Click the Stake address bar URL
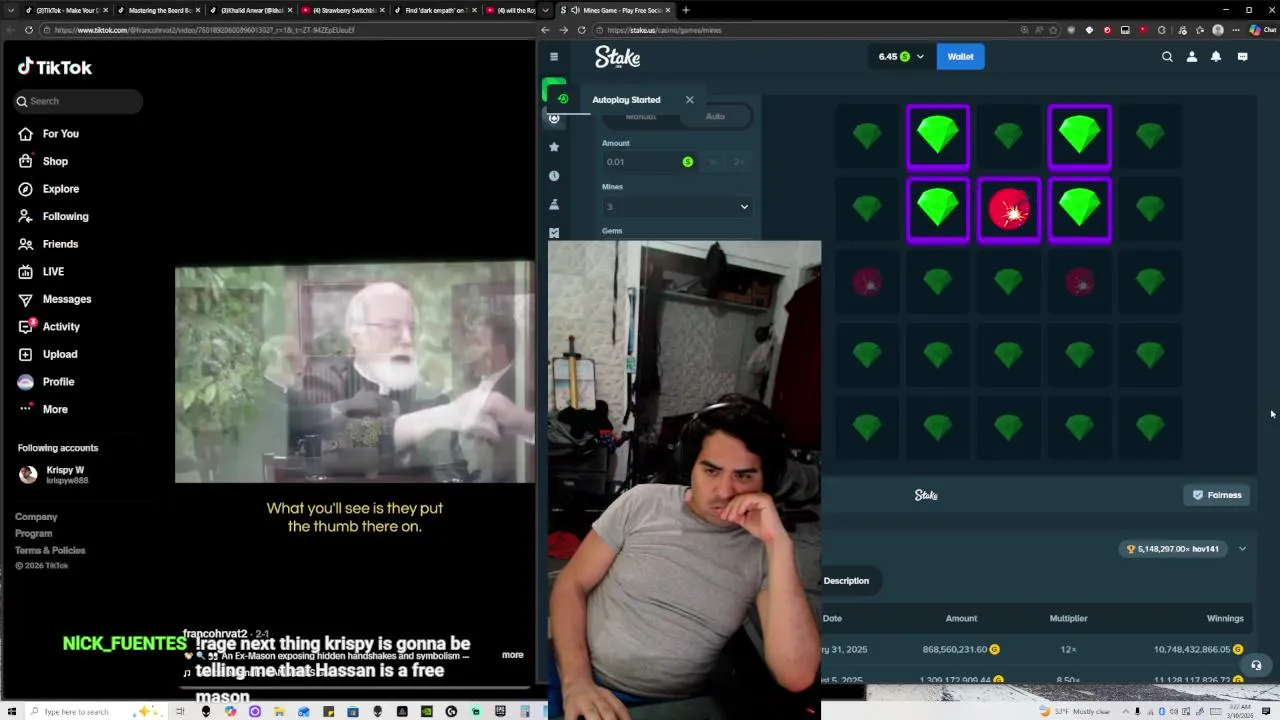The height and width of the screenshot is (720, 1280). tap(665, 30)
